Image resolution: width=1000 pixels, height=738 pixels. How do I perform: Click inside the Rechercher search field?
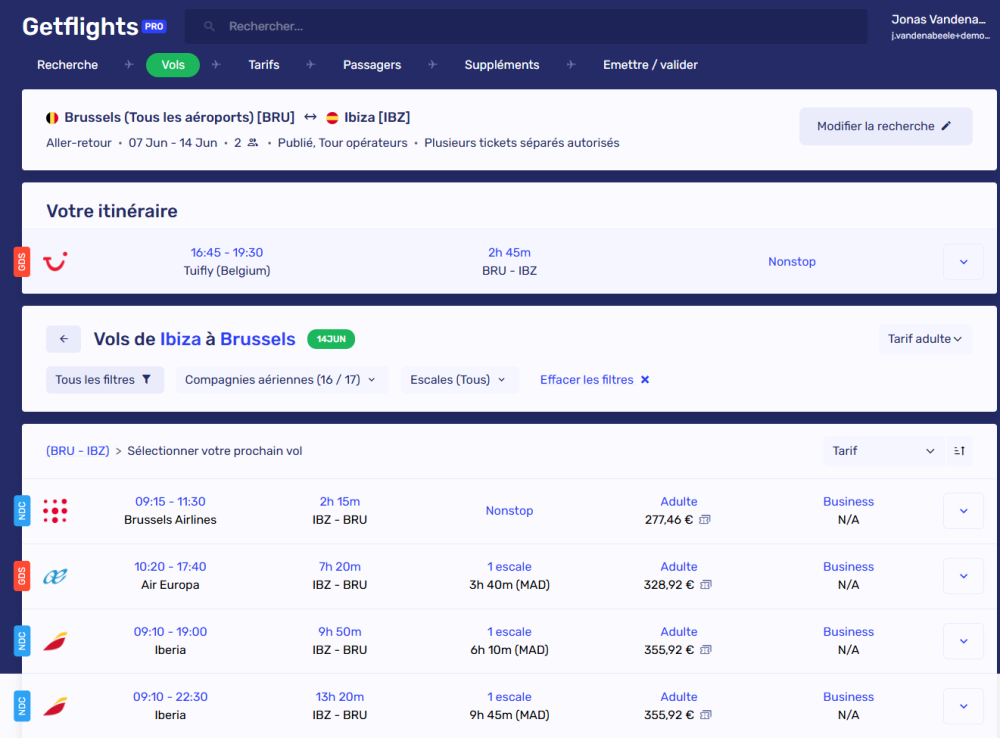[x=400, y=26]
